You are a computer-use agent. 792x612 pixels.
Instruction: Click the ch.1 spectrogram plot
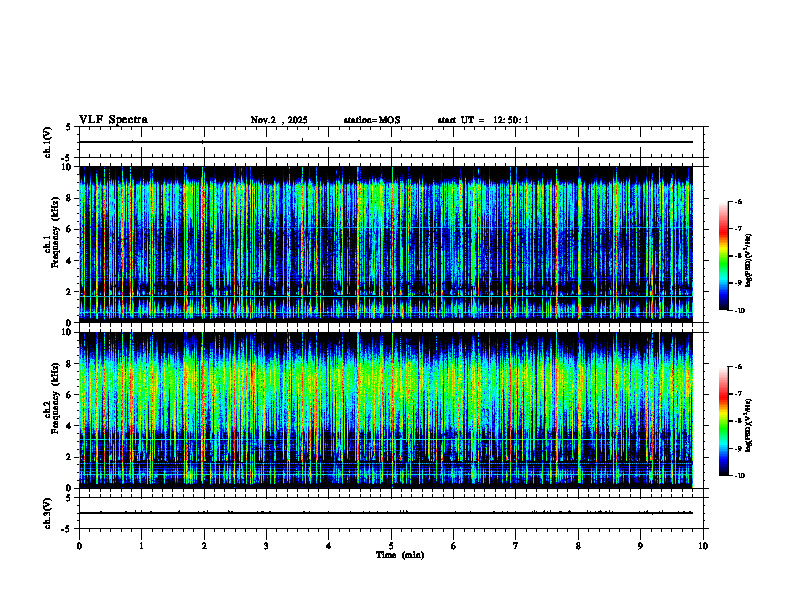[x=386, y=244]
